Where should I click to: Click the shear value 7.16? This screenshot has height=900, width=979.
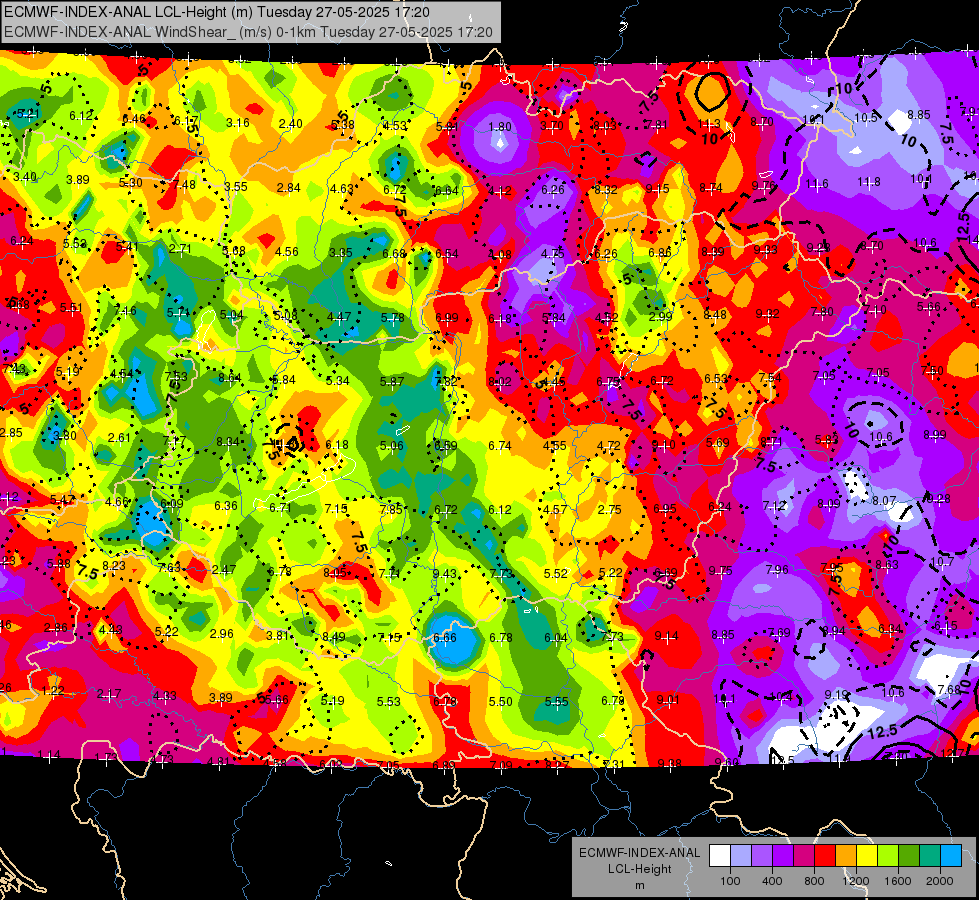[x=125, y=310]
